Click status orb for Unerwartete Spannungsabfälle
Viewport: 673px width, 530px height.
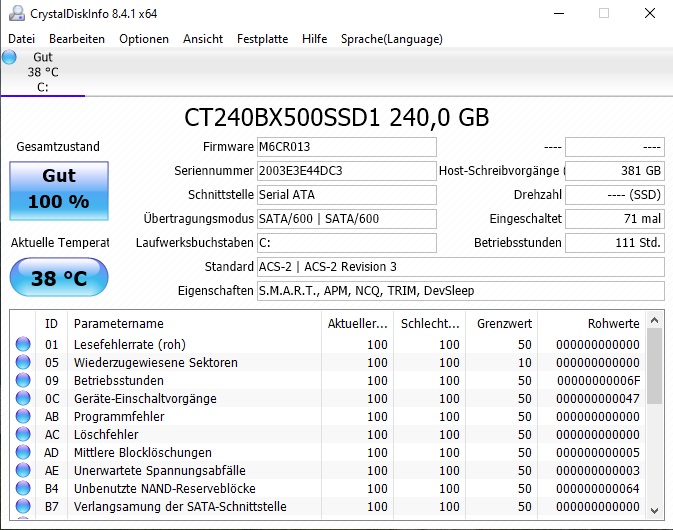click(23, 470)
